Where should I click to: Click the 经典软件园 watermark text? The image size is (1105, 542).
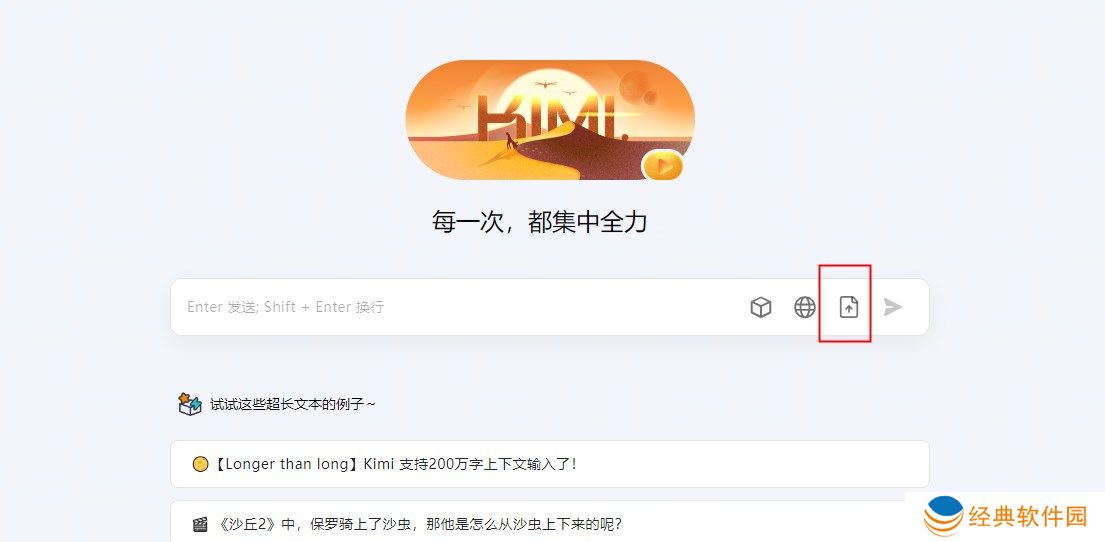[1028, 517]
